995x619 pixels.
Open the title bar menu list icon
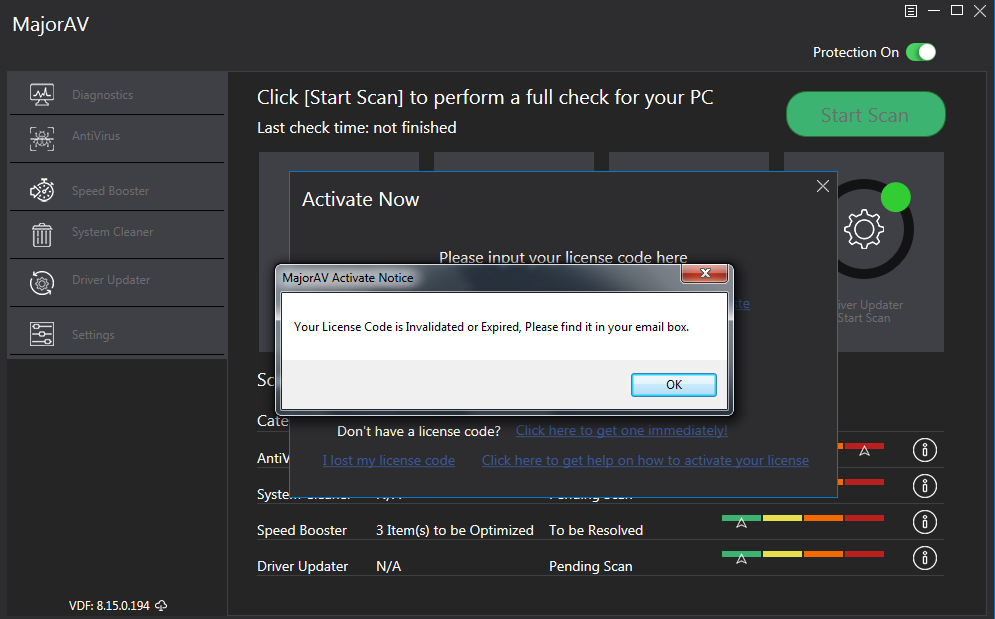(911, 11)
